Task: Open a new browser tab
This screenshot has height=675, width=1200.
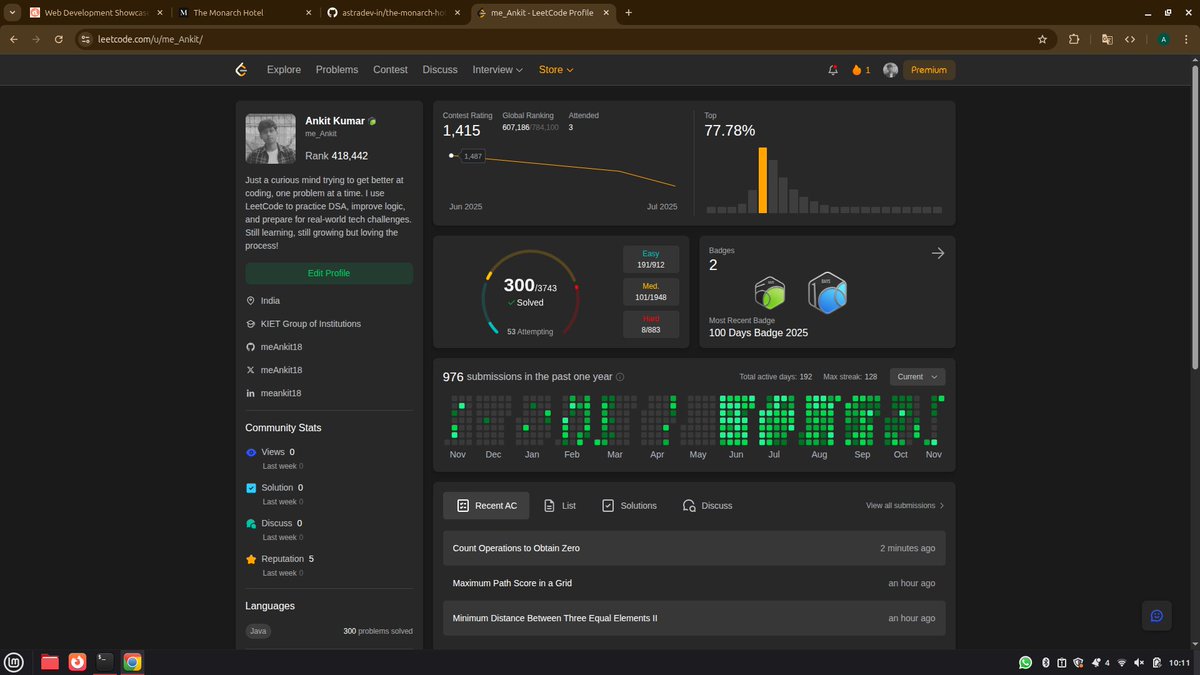Action: click(x=628, y=13)
